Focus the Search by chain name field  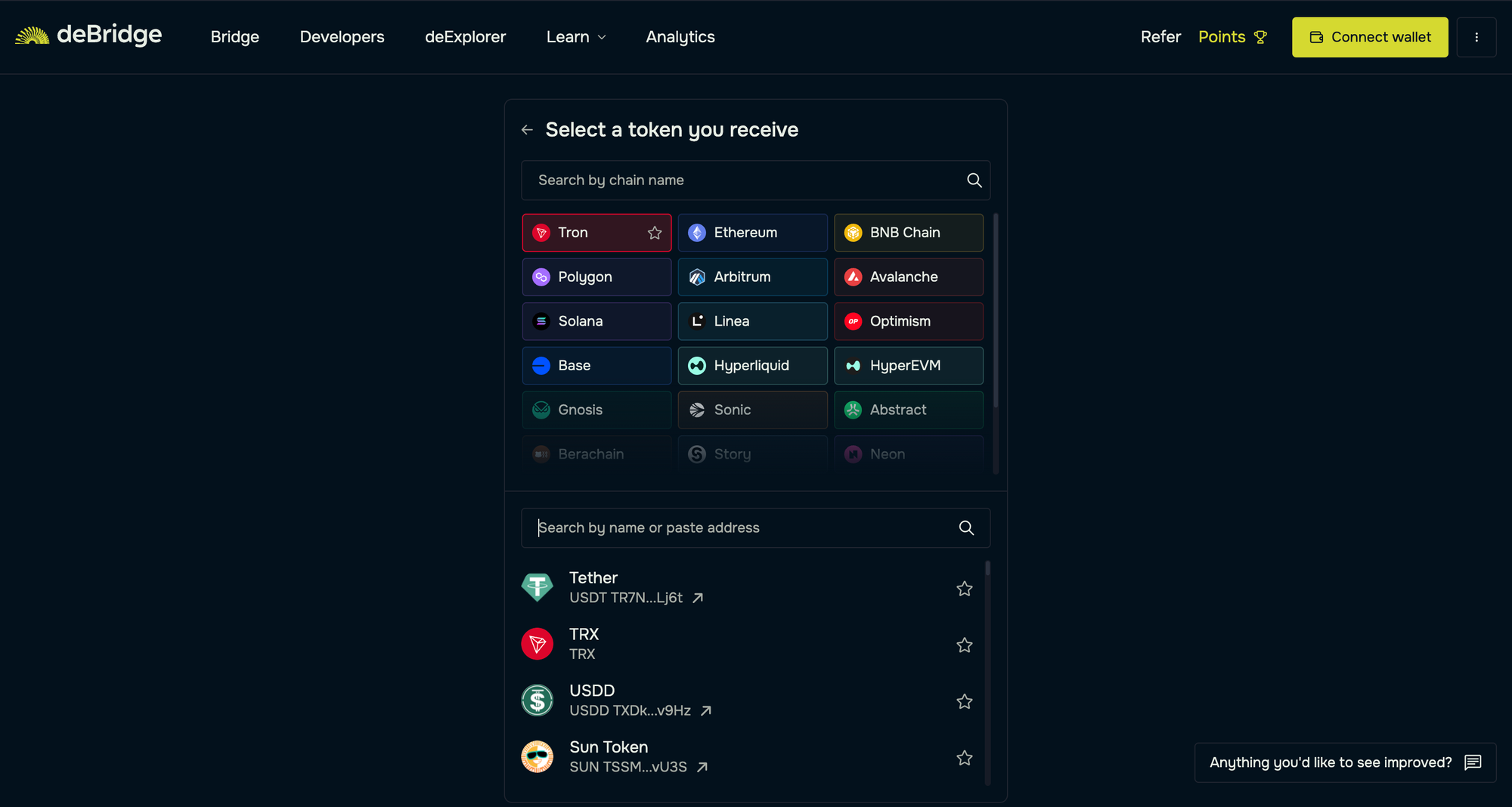click(745, 181)
